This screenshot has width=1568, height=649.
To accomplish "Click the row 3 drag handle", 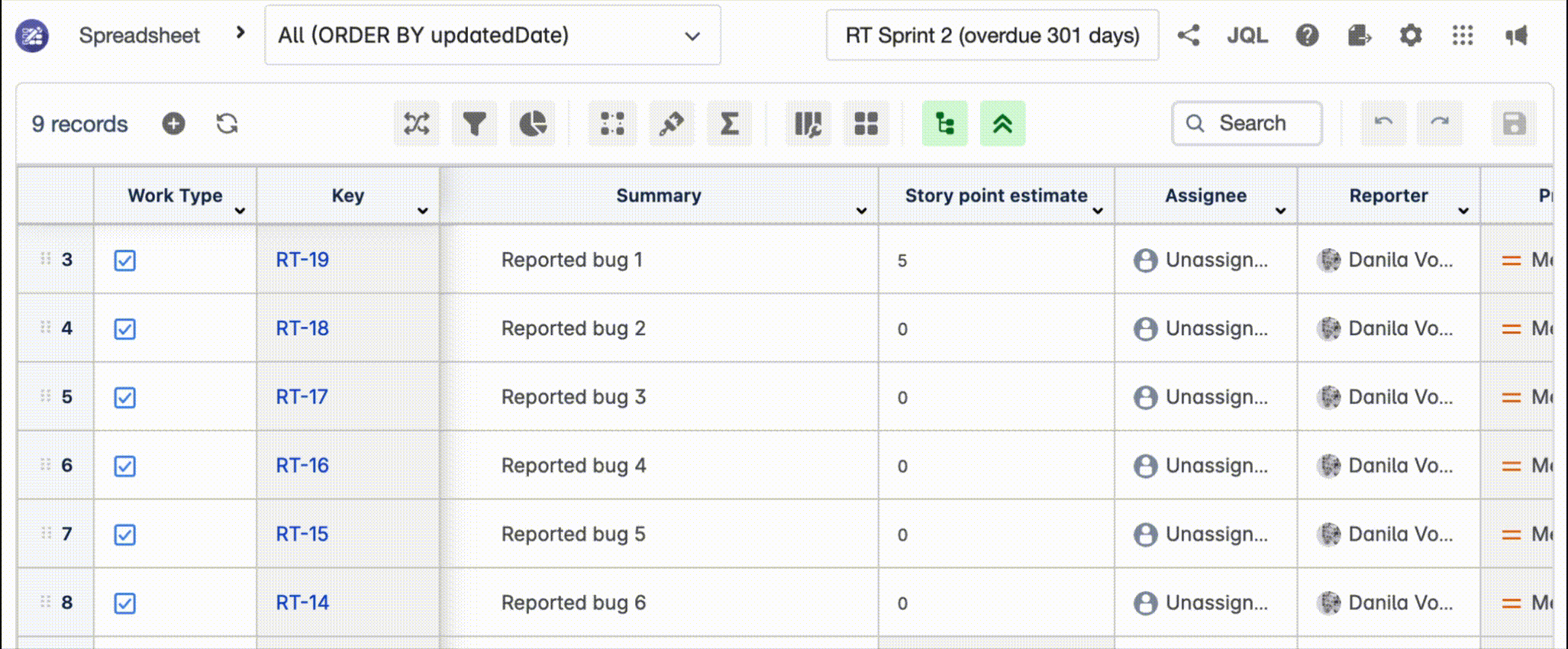I will 45,259.
